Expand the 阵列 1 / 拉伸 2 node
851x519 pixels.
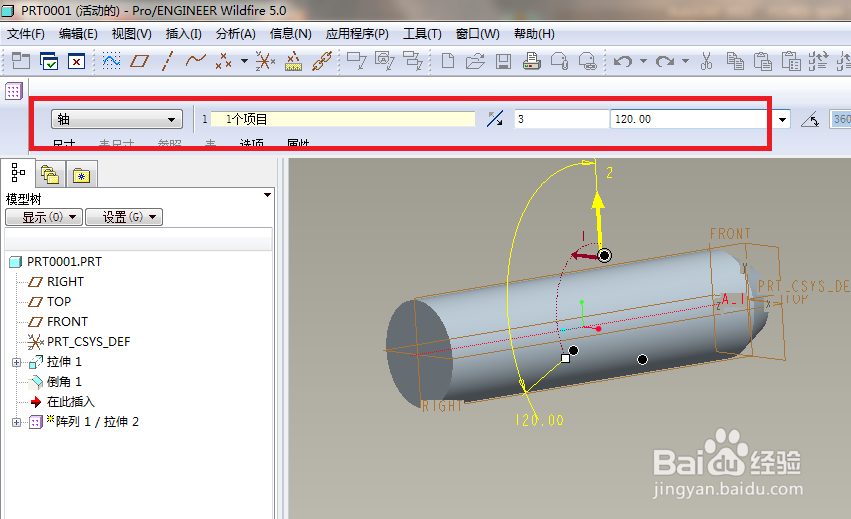click(x=16, y=422)
